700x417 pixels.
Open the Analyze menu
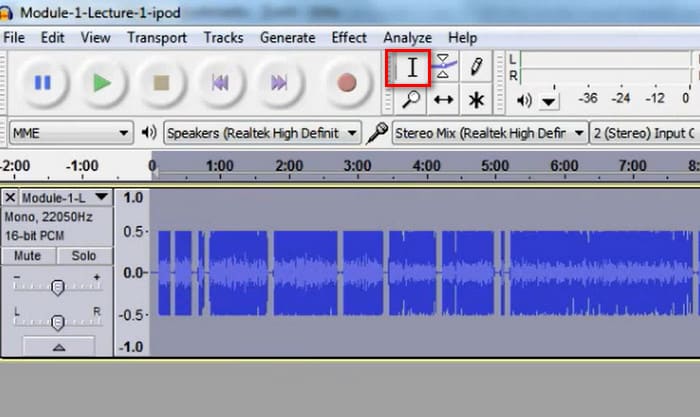click(408, 38)
